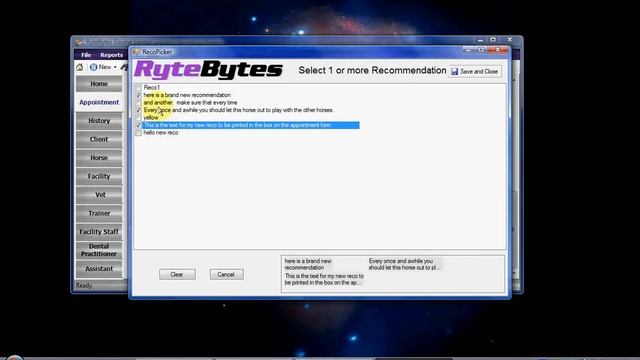Select 'hello new reco' list row text
This screenshot has width=640, height=360.
click(x=161, y=133)
